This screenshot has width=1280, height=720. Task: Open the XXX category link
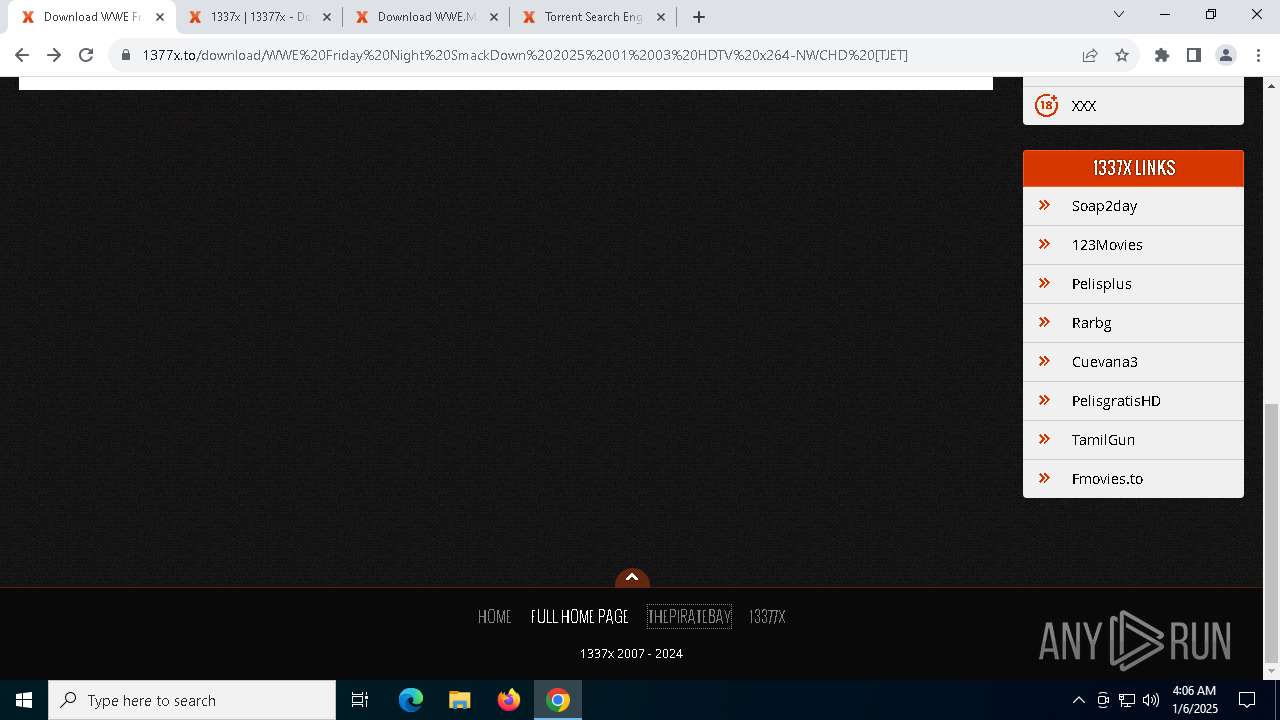[1084, 106]
